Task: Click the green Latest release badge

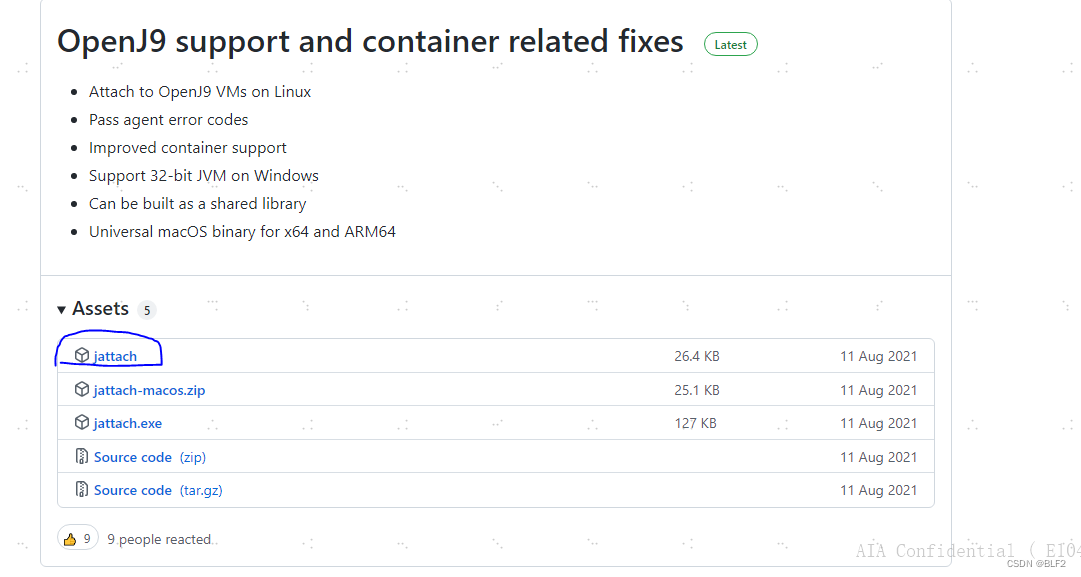Action: coord(730,45)
